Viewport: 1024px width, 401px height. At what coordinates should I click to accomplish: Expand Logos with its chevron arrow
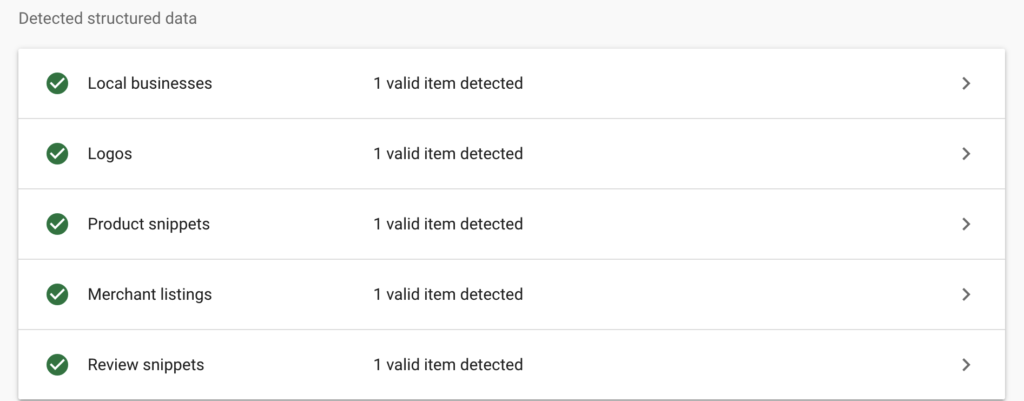click(x=967, y=153)
